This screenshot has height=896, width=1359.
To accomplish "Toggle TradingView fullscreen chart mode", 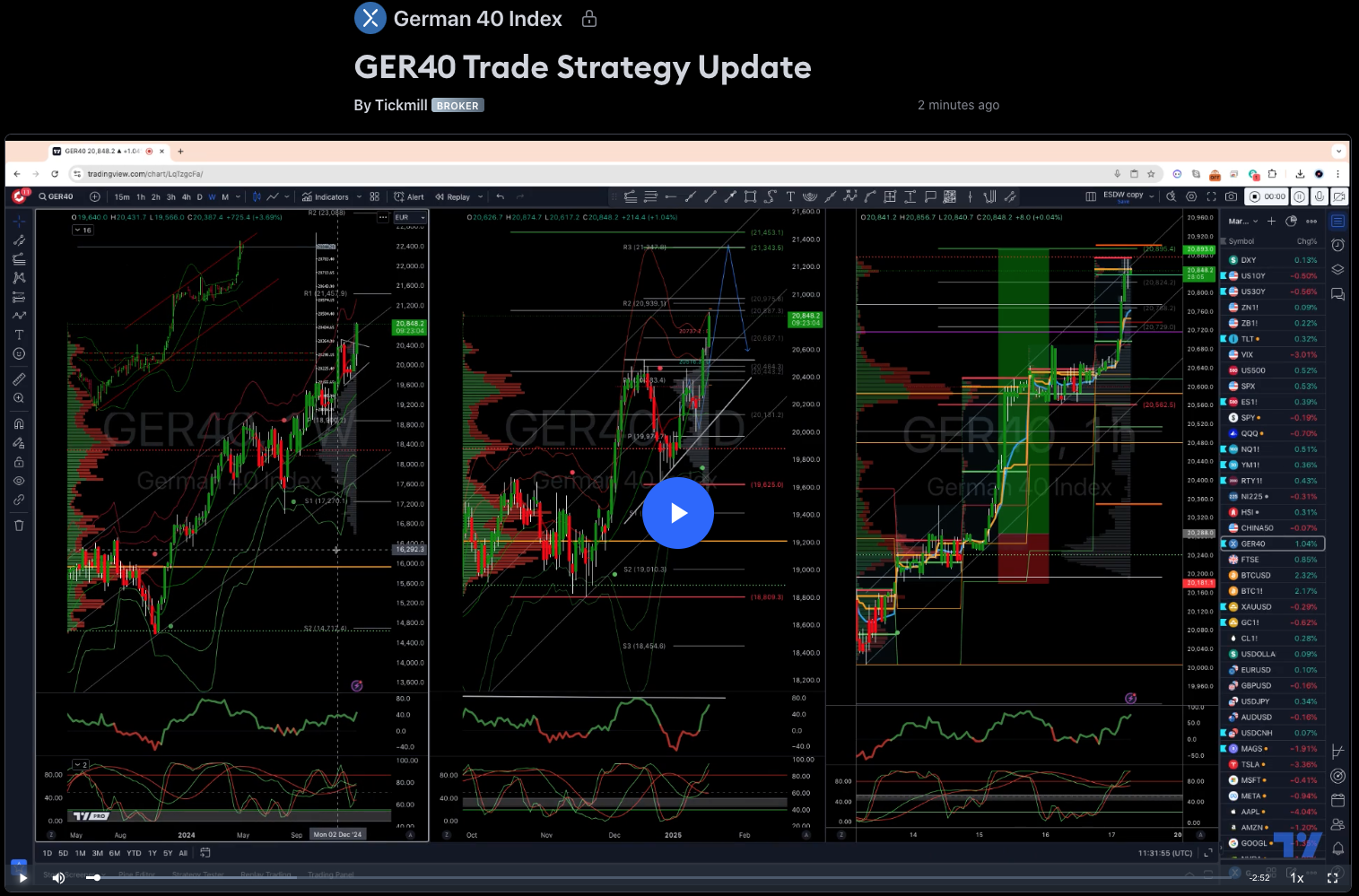I will point(1211,196).
